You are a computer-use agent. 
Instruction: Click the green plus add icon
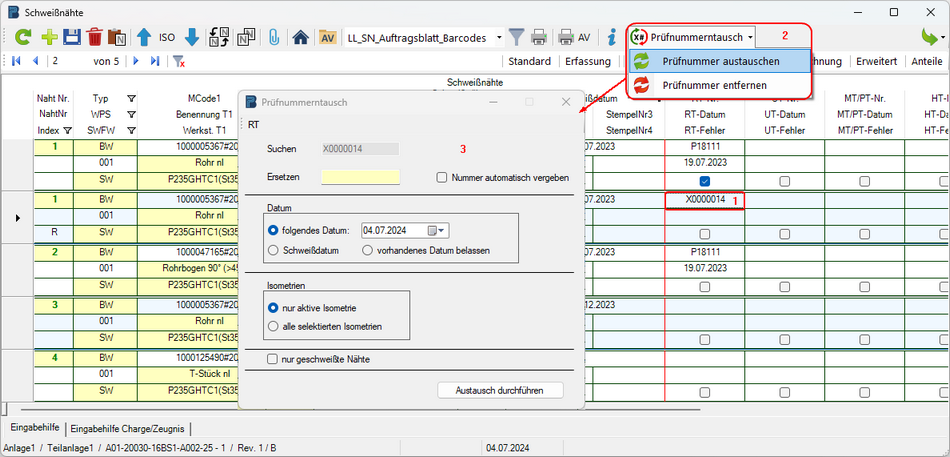(48, 37)
